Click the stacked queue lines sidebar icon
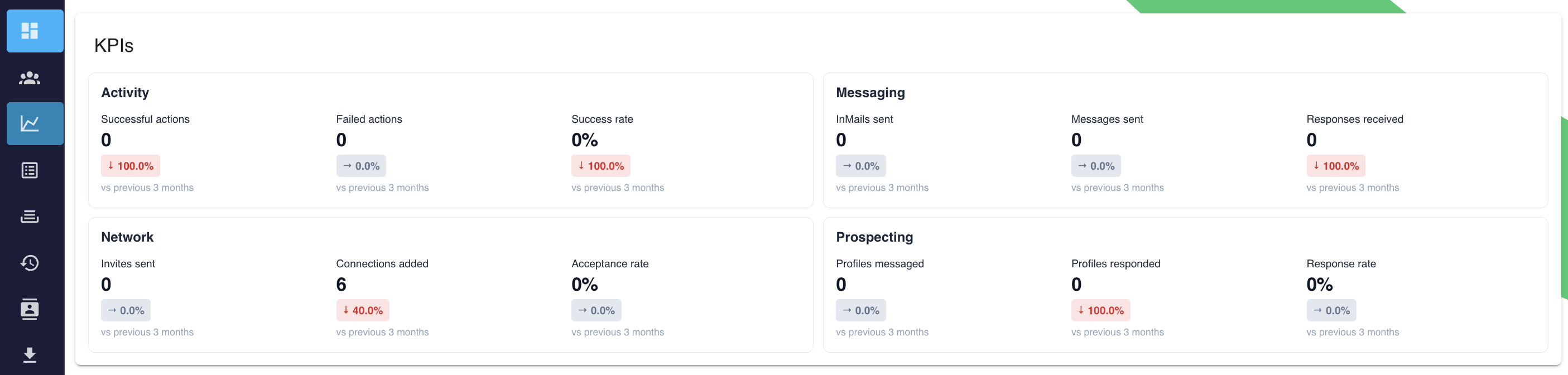Image resolution: width=1568 pixels, height=375 pixels. click(29, 217)
